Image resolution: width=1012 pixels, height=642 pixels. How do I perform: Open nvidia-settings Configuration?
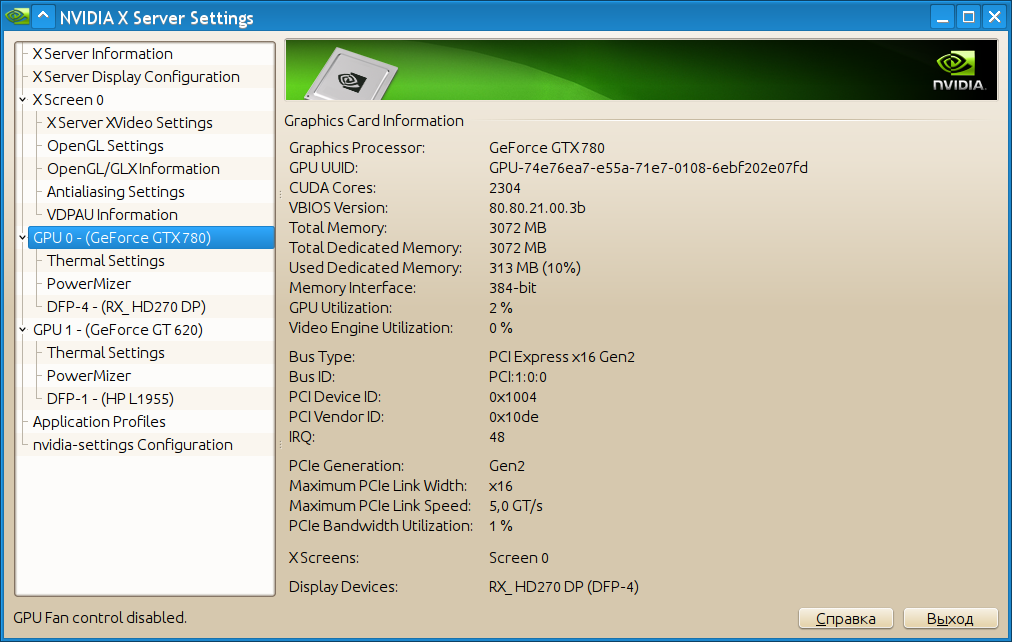pos(132,445)
